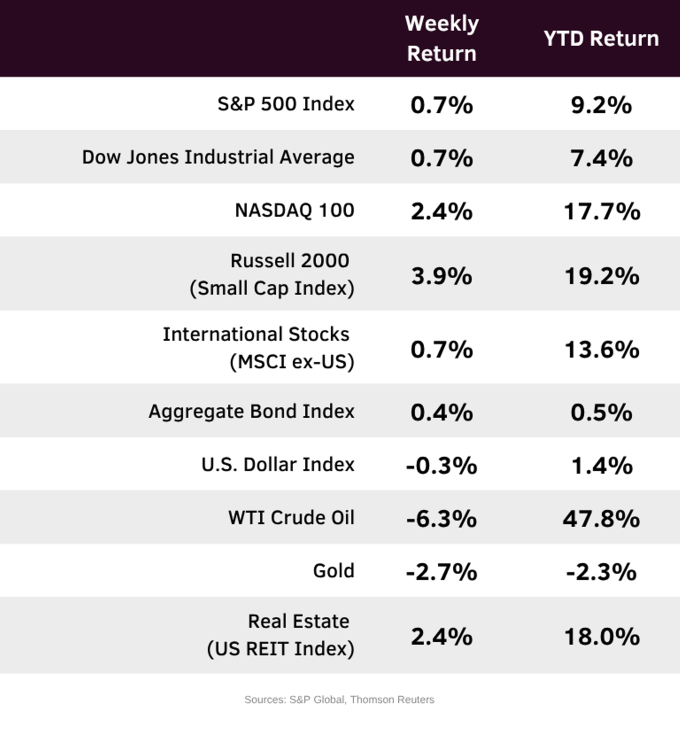
Task: Click the International Stocks MSCI ex-US label
Action: [258, 348]
